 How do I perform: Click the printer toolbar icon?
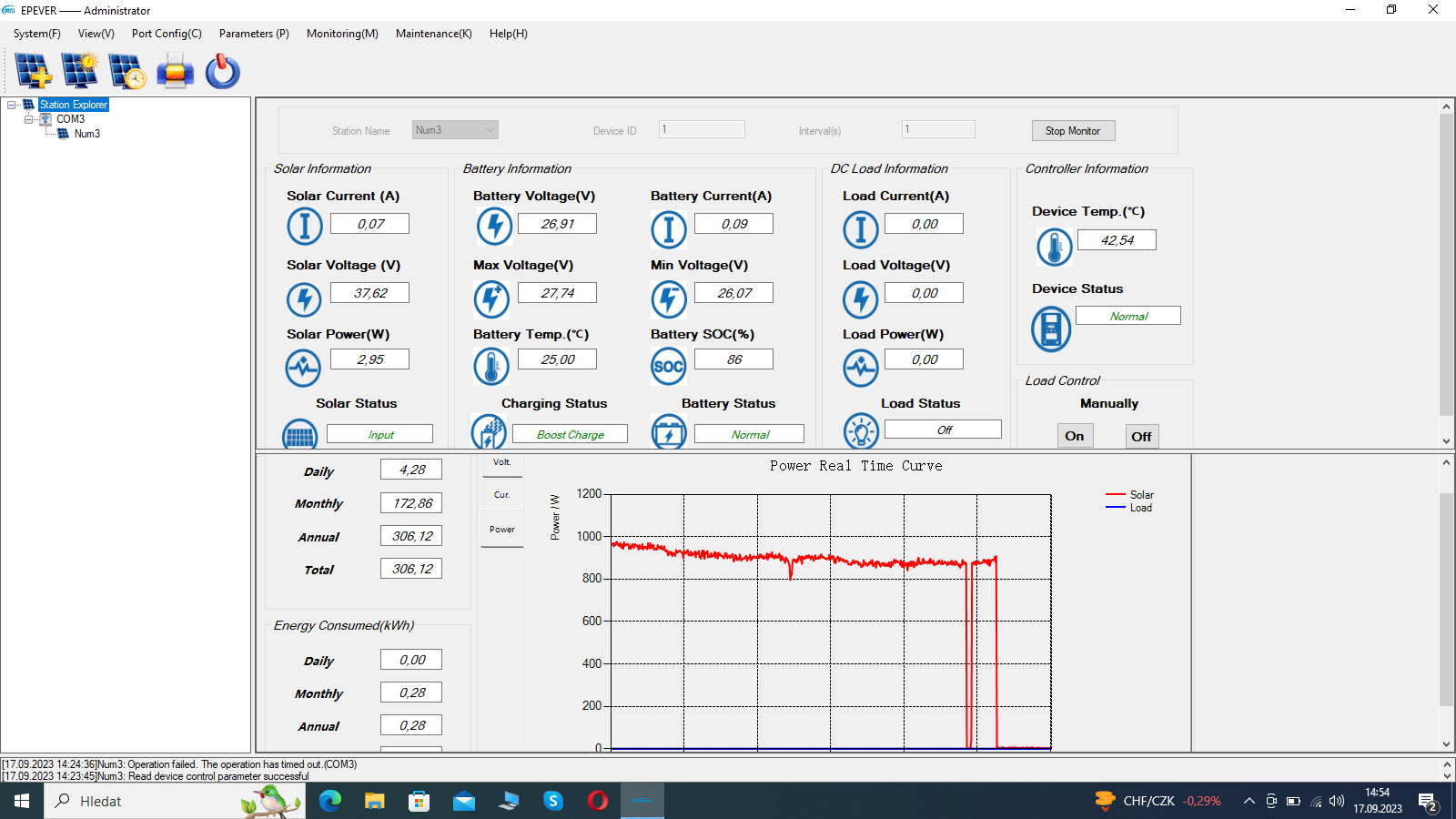(x=175, y=71)
